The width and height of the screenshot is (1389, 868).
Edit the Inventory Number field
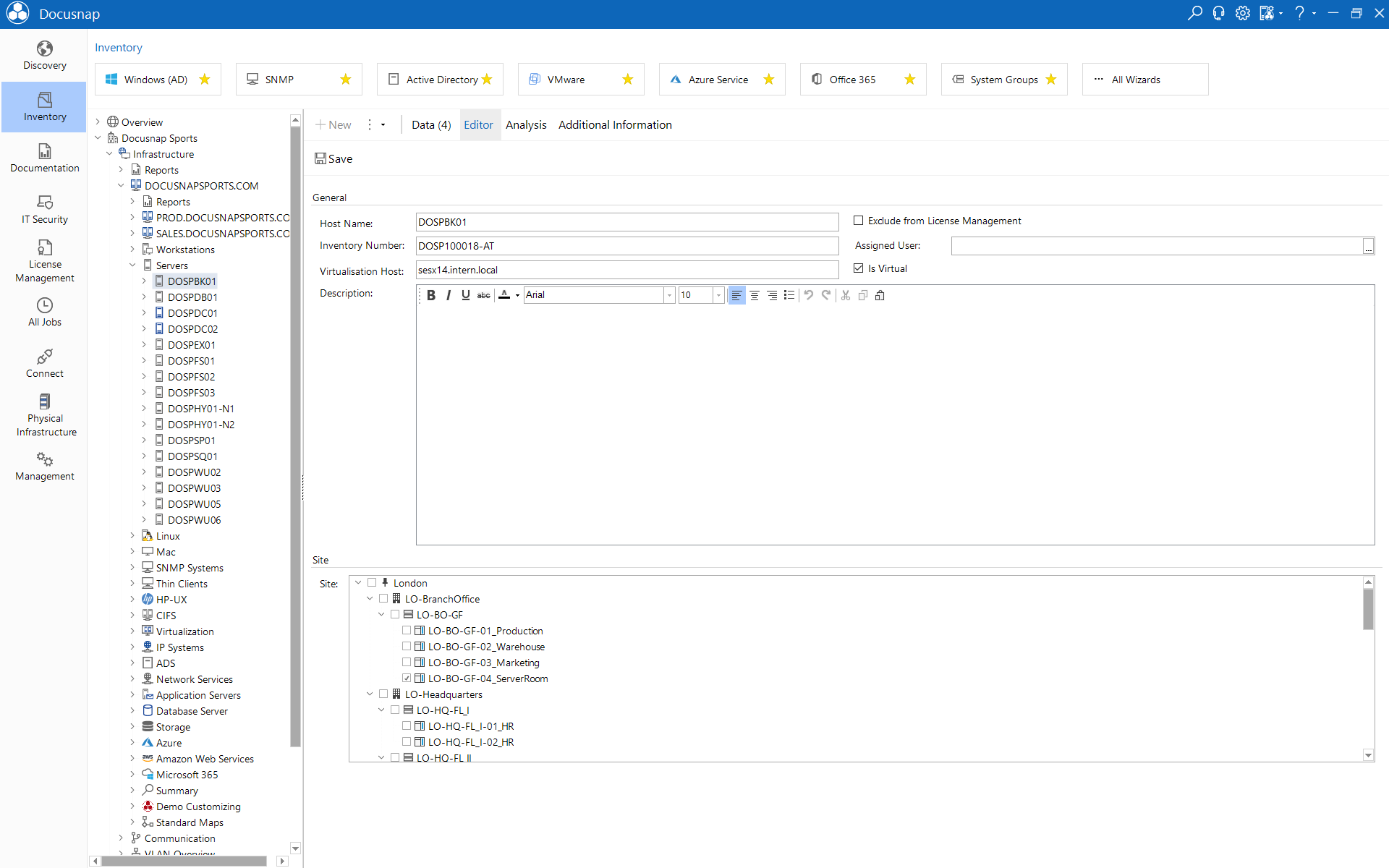click(626, 246)
